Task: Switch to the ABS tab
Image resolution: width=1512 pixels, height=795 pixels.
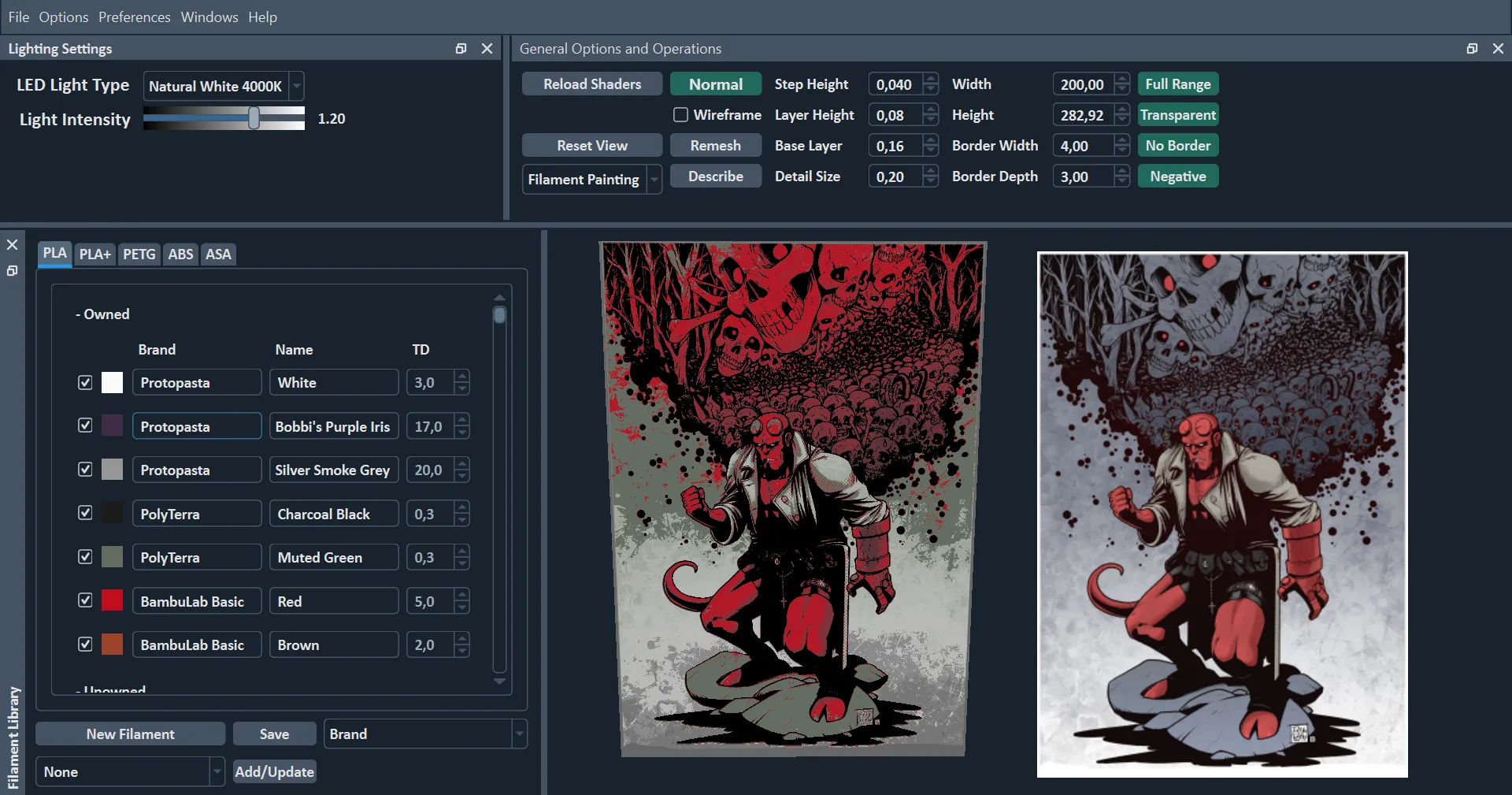Action: (180, 254)
